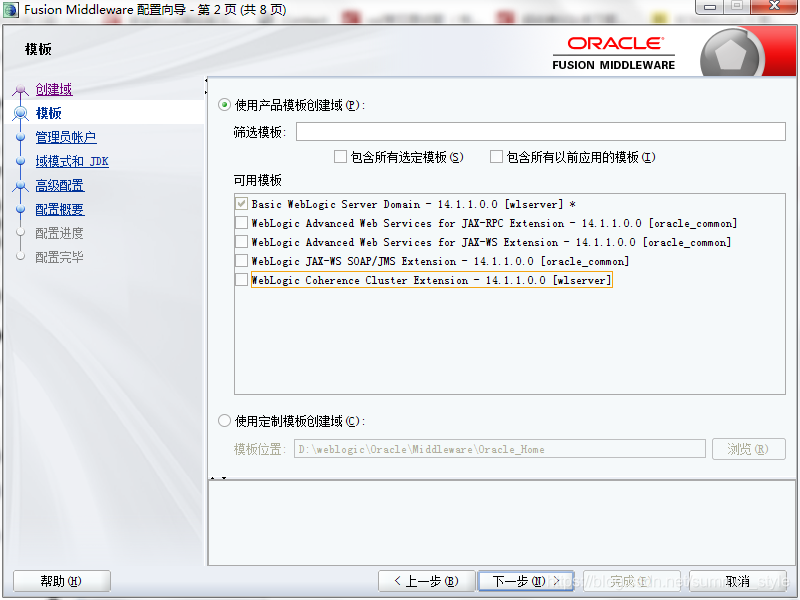Click the left pane splitter arrows
This screenshot has width=800, height=600.
pyautogui.click(x=206, y=86)
